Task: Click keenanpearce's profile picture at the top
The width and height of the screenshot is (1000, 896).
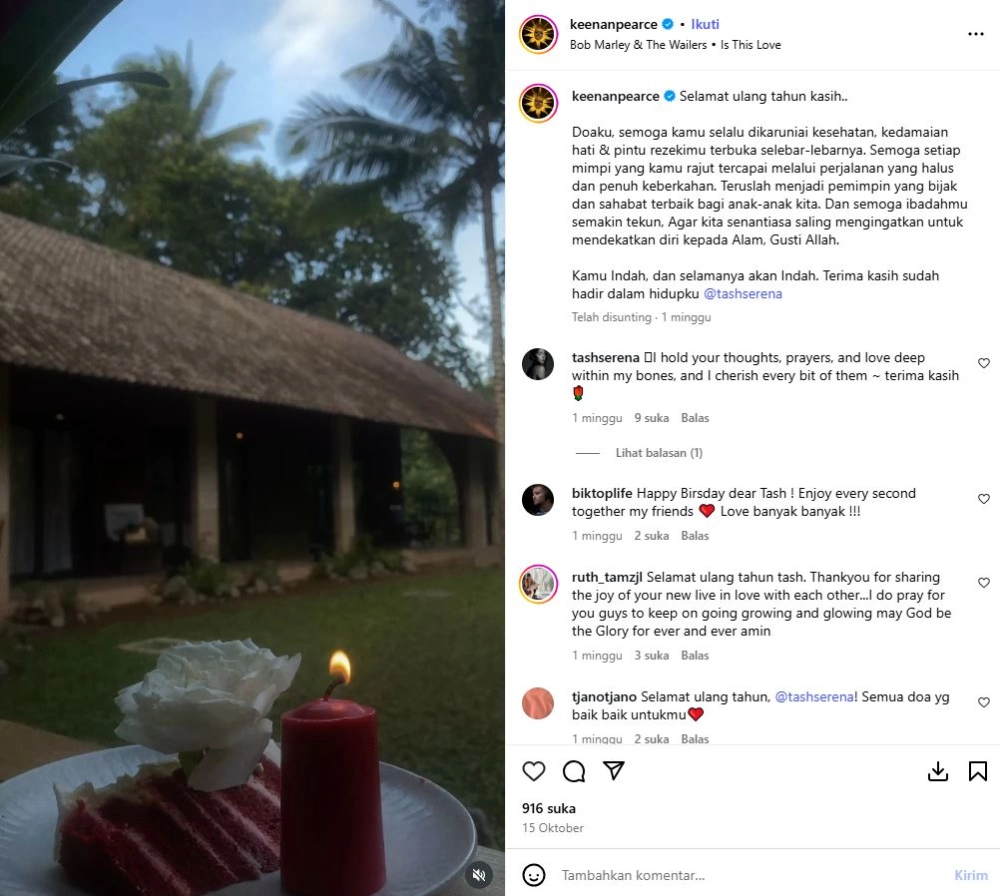Action: [537, 33]
